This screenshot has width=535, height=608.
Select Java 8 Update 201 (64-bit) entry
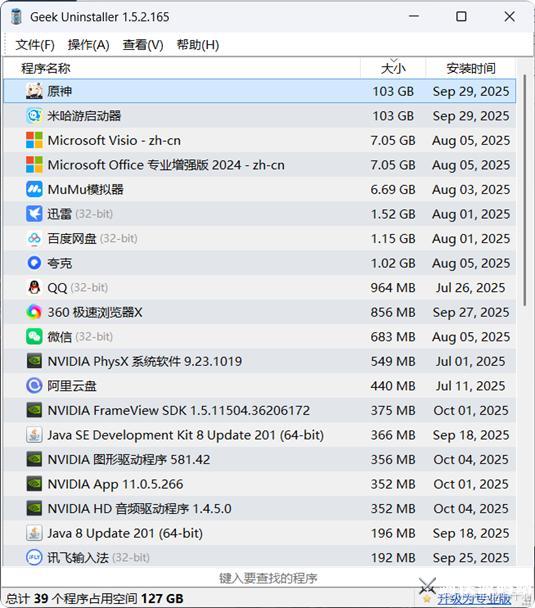pyautogui.click(x=125, y=533)
